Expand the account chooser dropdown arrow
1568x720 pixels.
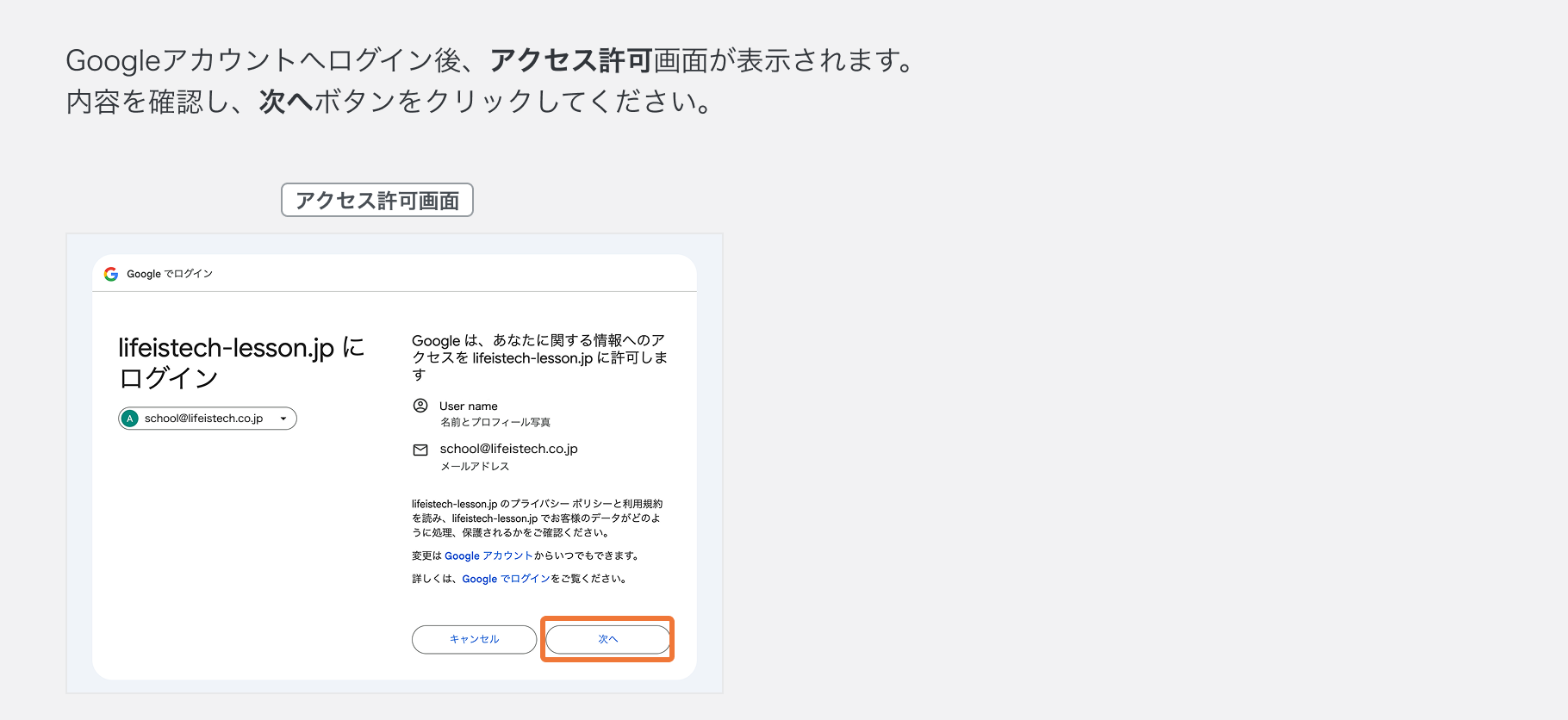click(283, 419)
